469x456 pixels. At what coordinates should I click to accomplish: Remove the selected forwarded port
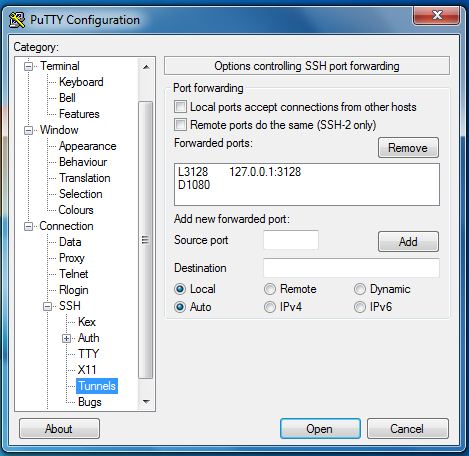coord(408,148)
